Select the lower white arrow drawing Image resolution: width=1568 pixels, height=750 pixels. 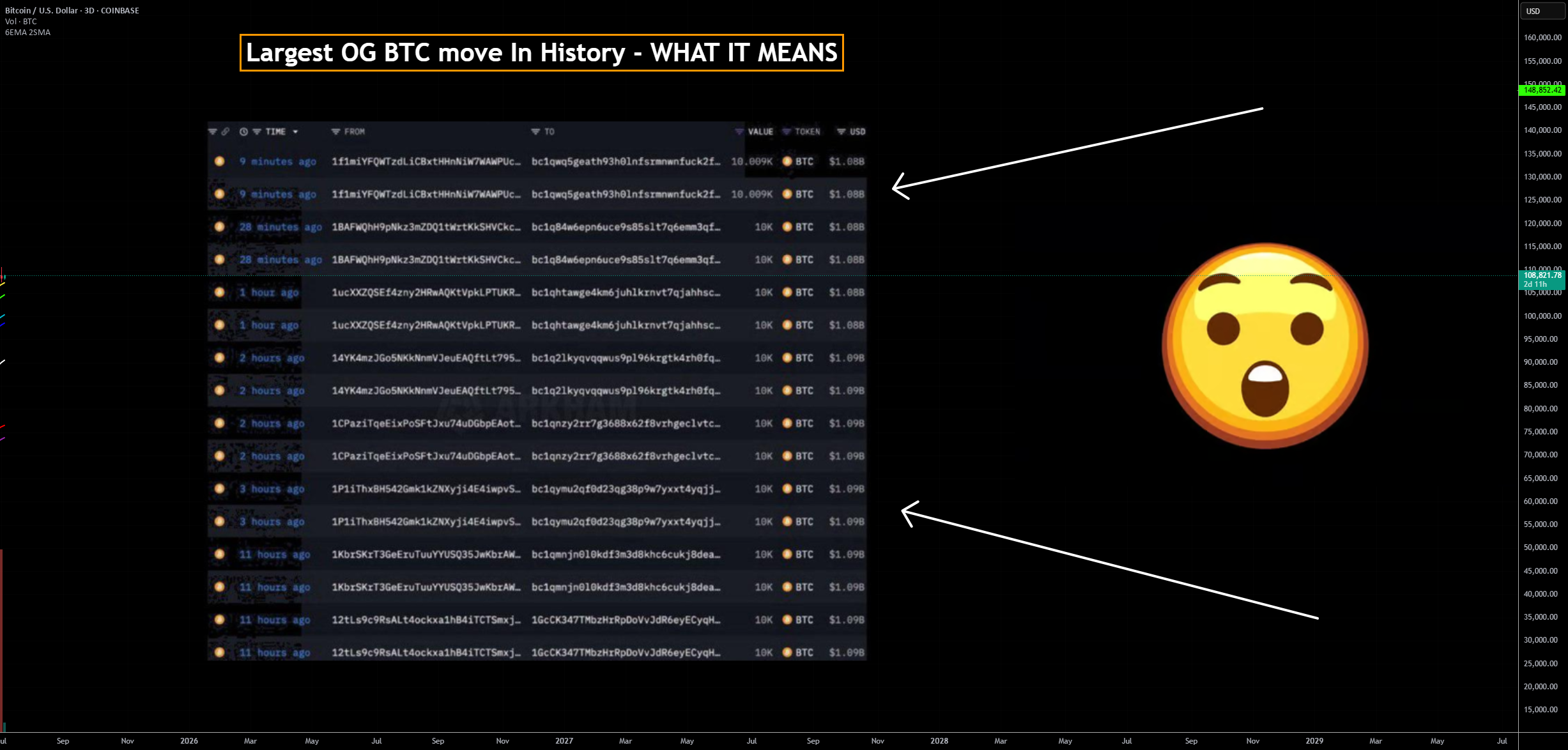pyautogui.click(x=1109, y=559)
